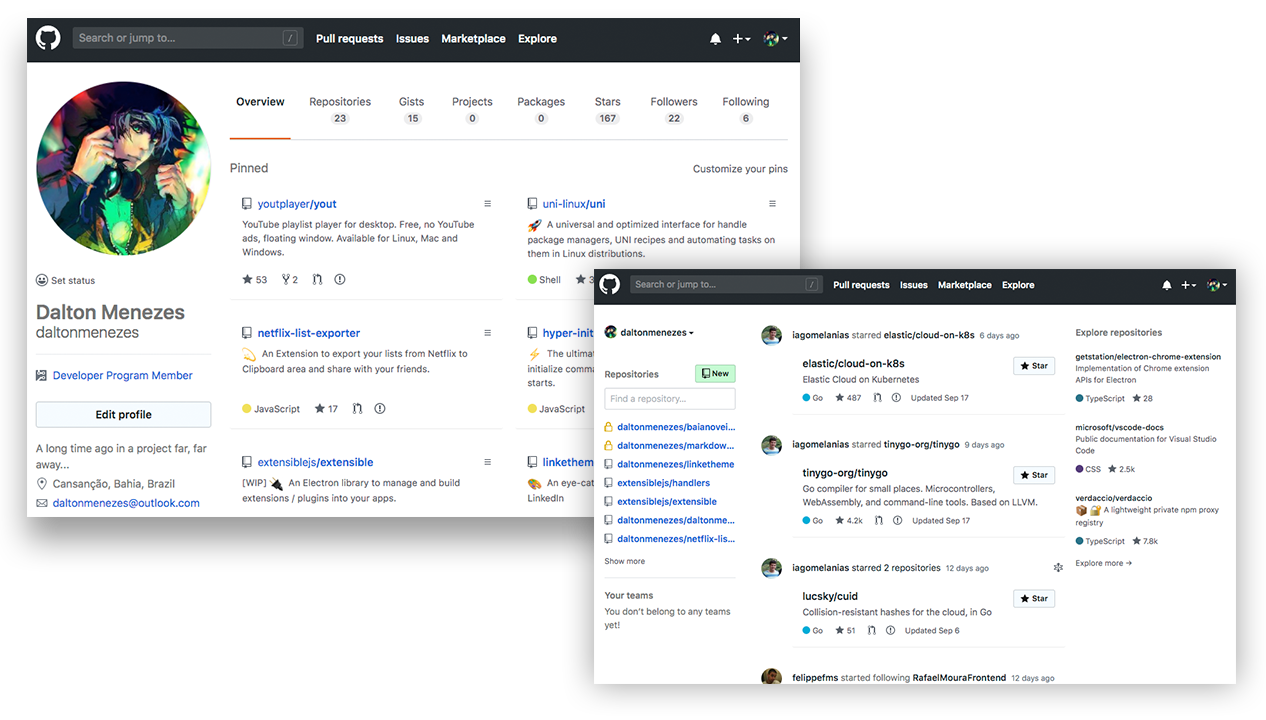1266x720 pixels.
Task: Click star count 53 on youtplayer/yout
Action: coord(255,280)
